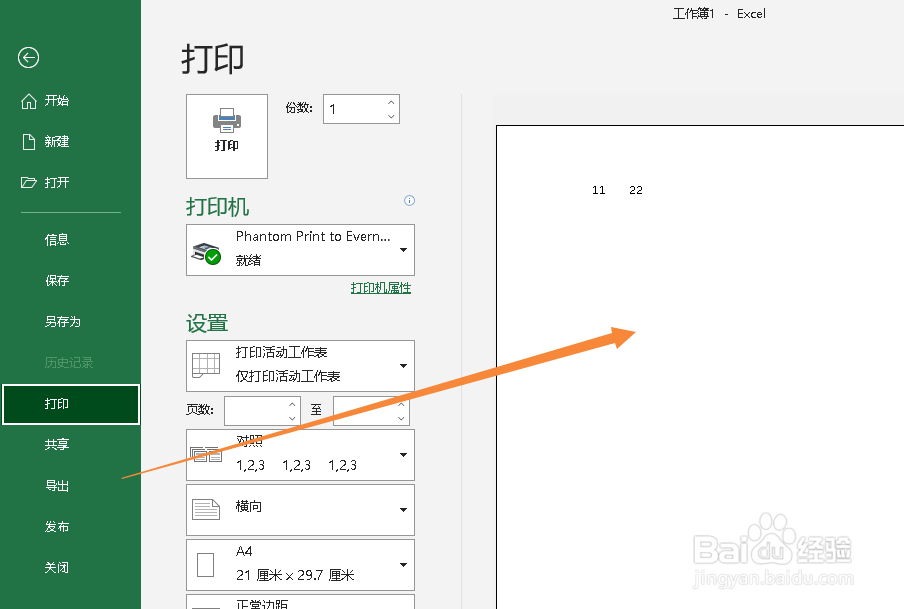The image size is (904, 609).
Task: Decrease start page with down arrow spinner
Action: (293, 417)
